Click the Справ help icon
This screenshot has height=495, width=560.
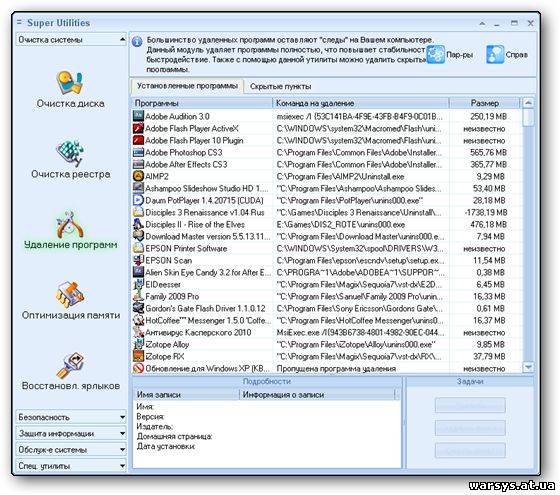[495, 54]
